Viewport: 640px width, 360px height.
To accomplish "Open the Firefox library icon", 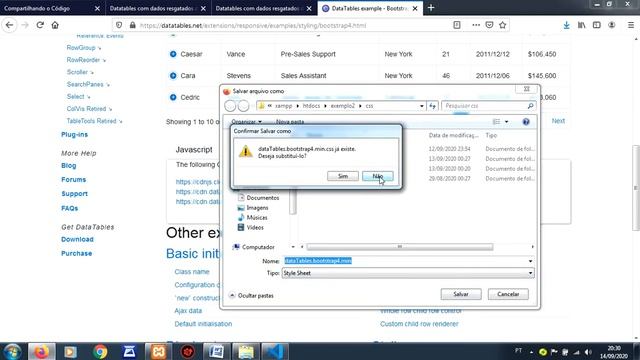I will [582, 25].
